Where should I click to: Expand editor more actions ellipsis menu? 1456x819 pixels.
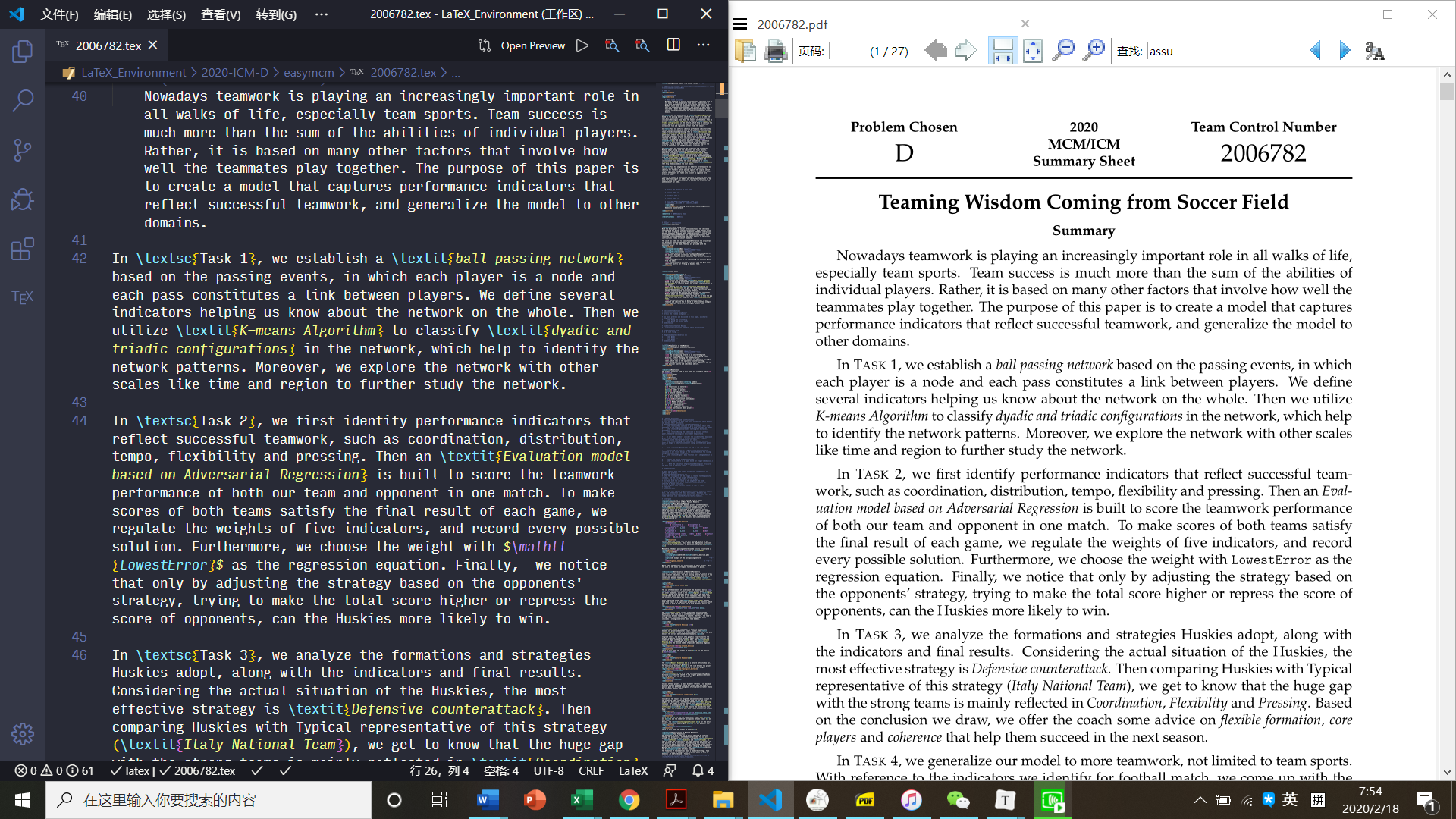[x=703, y=45]
